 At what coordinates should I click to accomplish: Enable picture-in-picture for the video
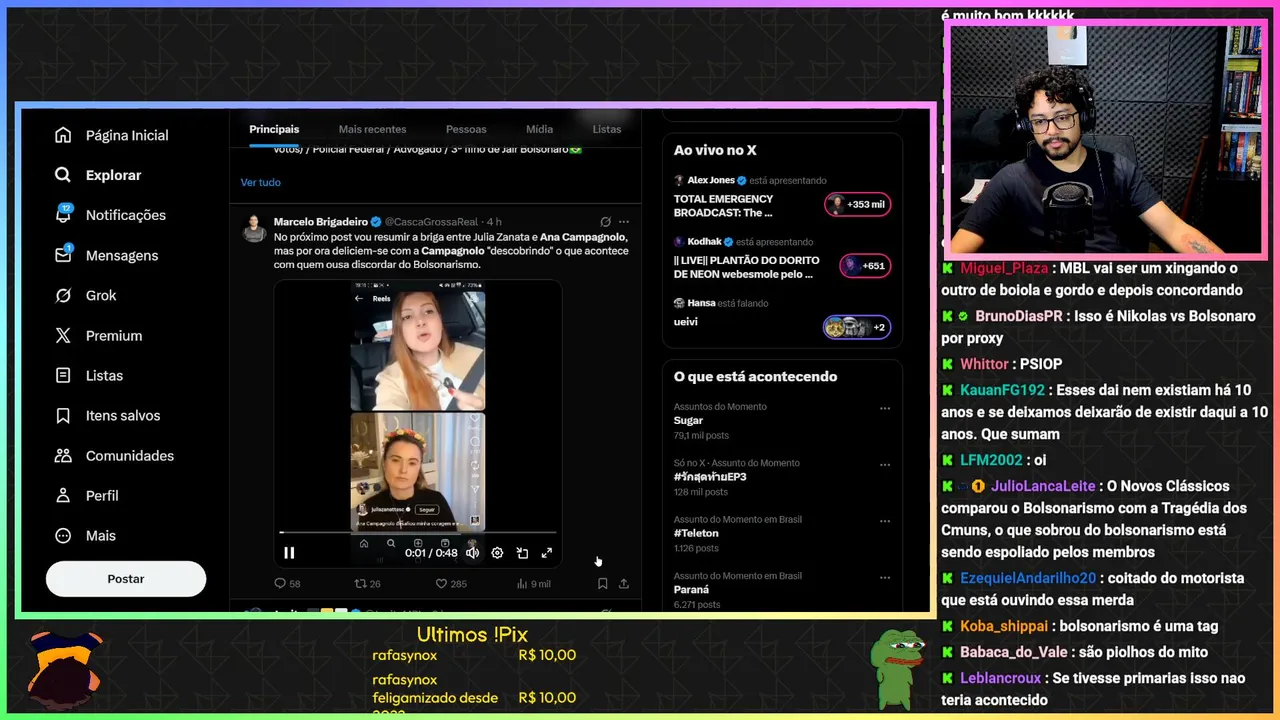pos(522,552)
